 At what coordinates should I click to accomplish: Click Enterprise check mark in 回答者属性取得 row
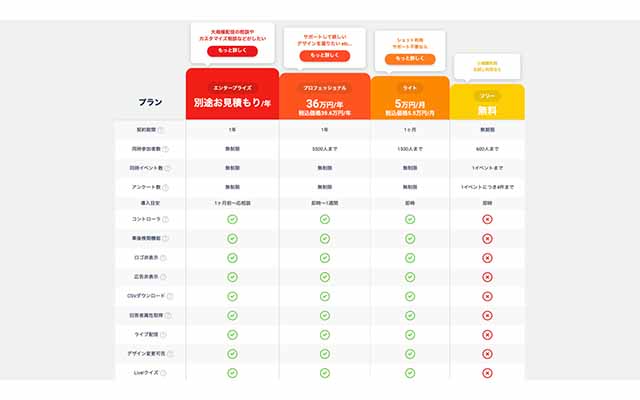coord(232,316)
